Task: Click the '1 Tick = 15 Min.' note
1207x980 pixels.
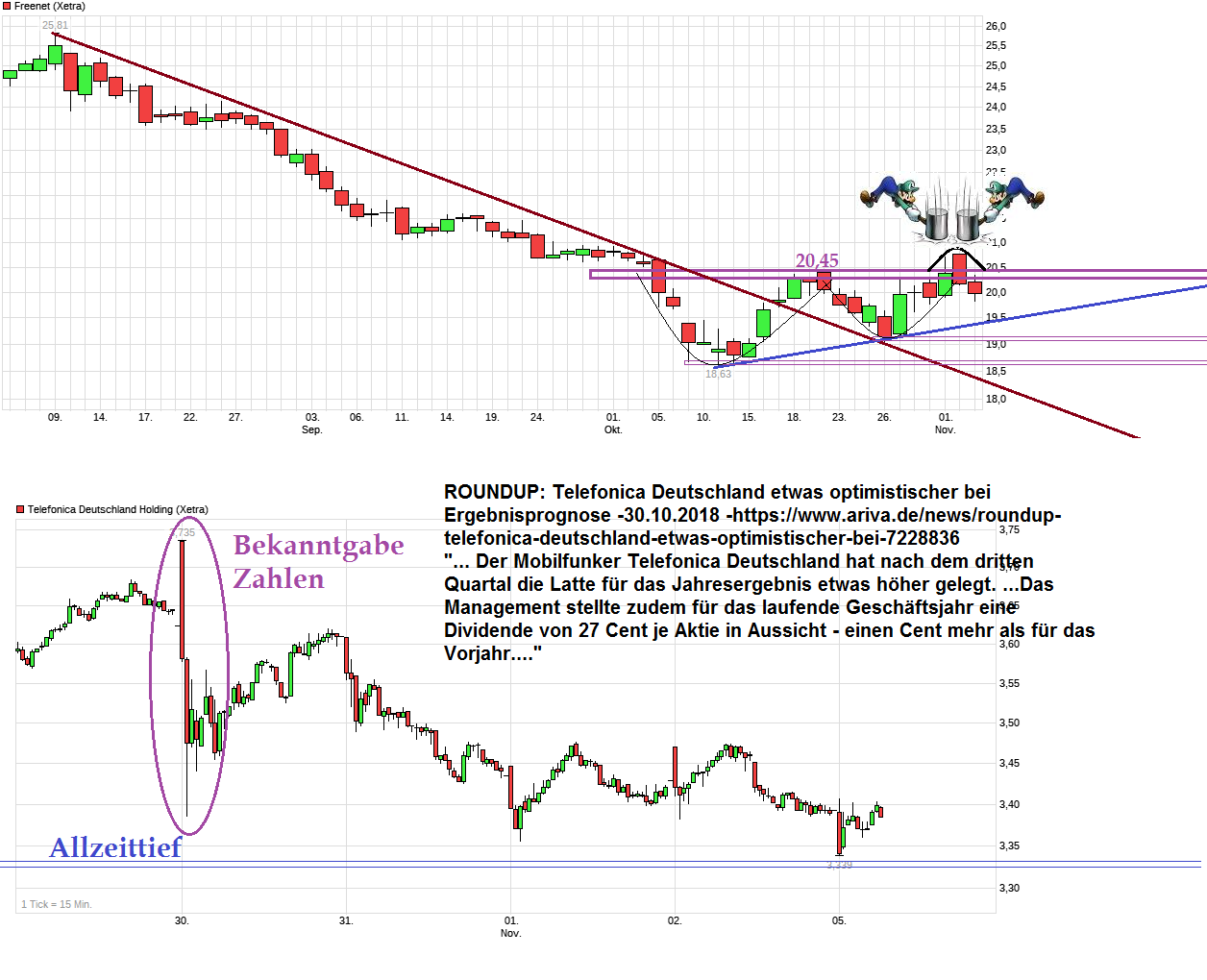Action: point(57,904)
